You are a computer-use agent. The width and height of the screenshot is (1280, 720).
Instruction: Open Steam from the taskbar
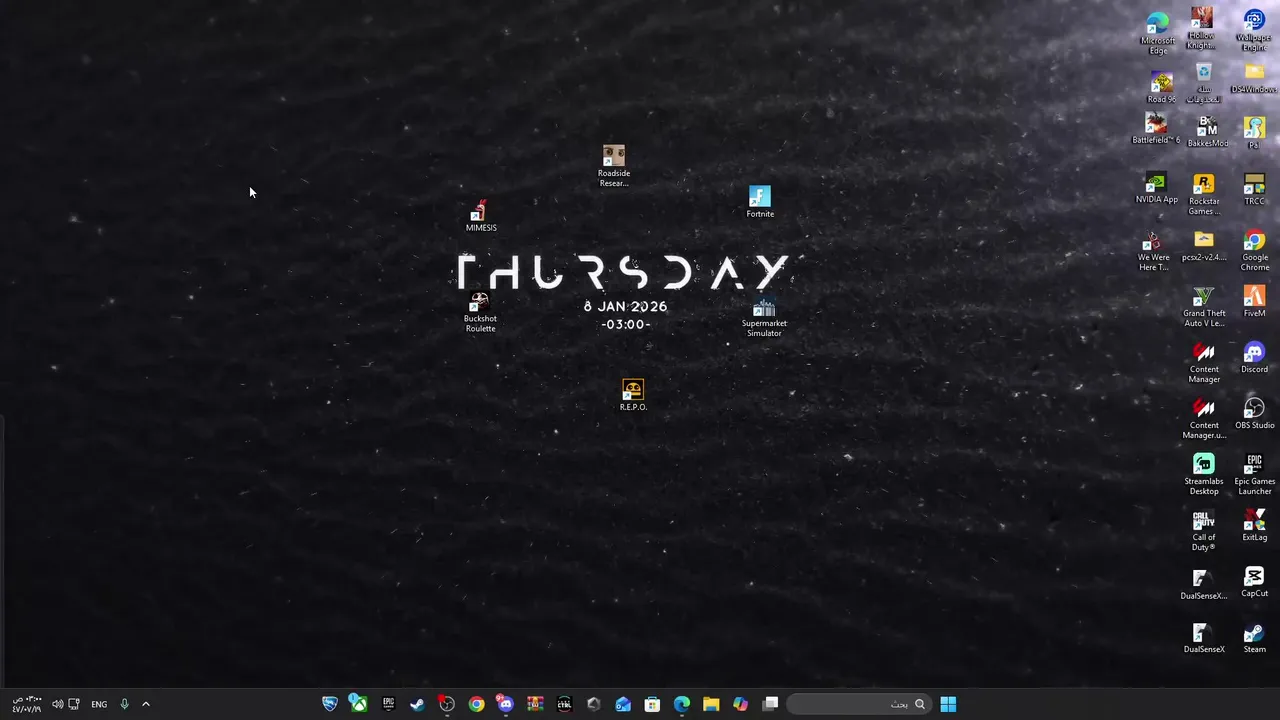click(x=417, y=704)
